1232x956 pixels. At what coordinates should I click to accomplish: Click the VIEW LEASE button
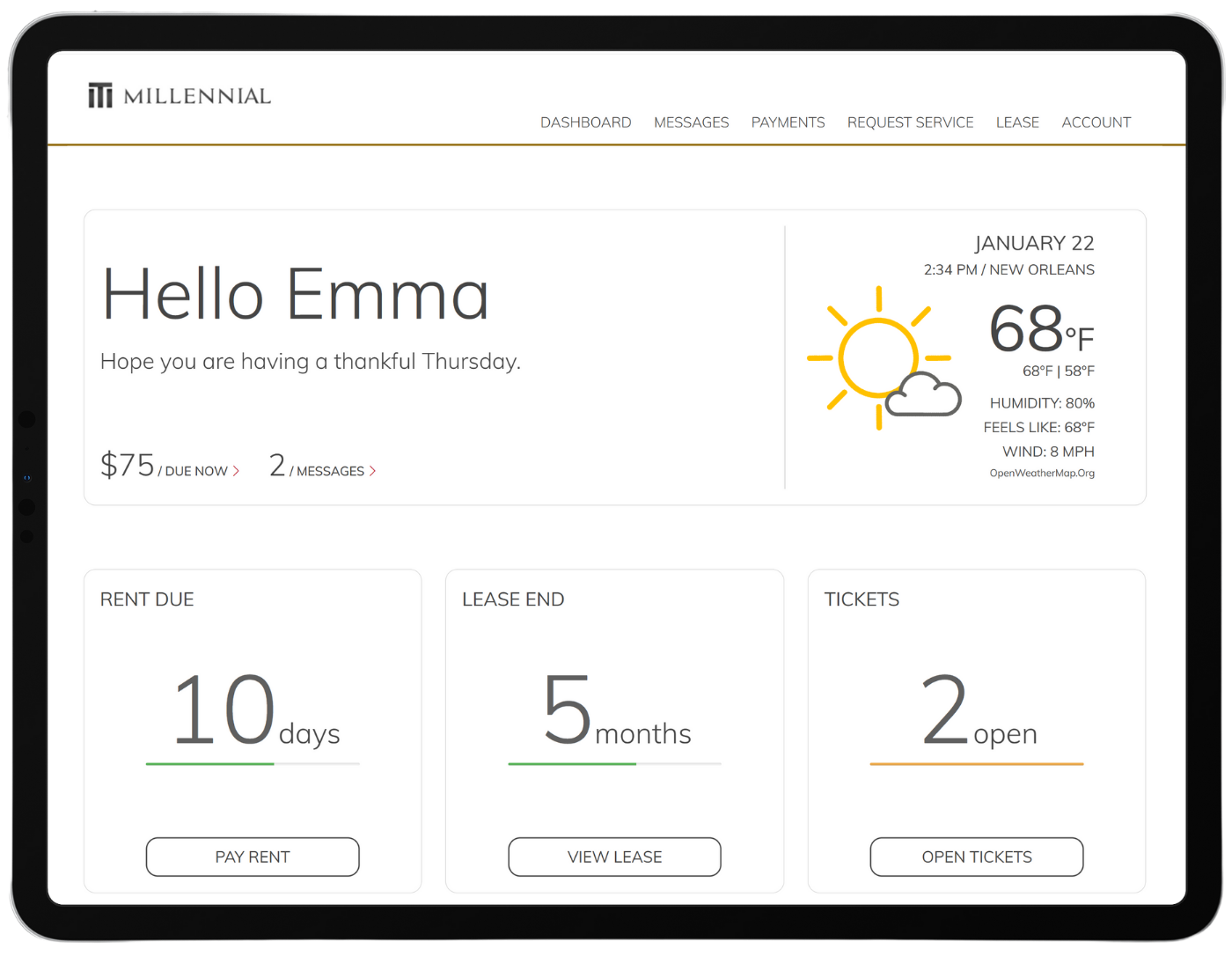click(x=614, y=856)
